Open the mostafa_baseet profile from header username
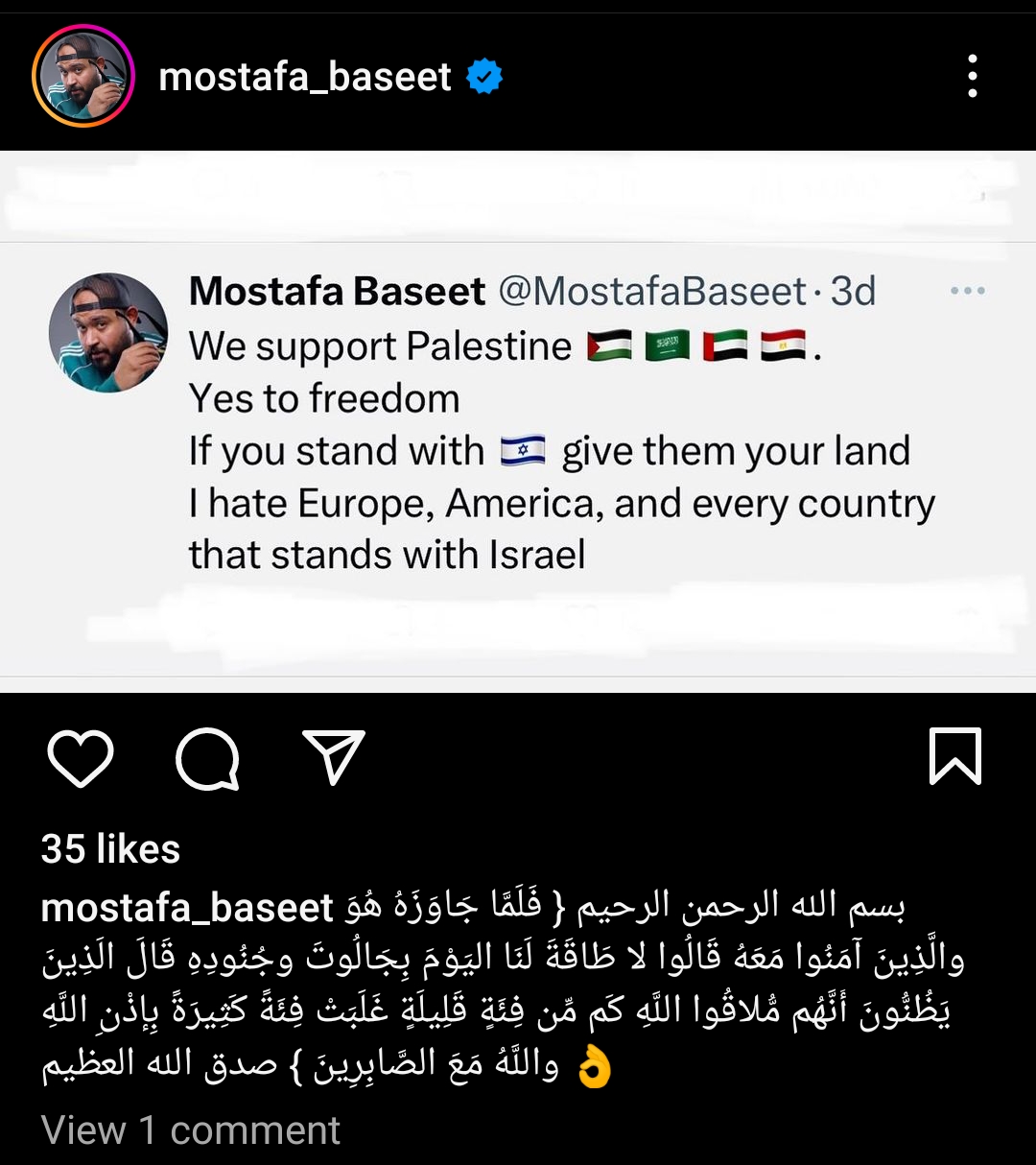Screen dimensions: 1036x1165 pyautogui.click(x=305, y=77)
